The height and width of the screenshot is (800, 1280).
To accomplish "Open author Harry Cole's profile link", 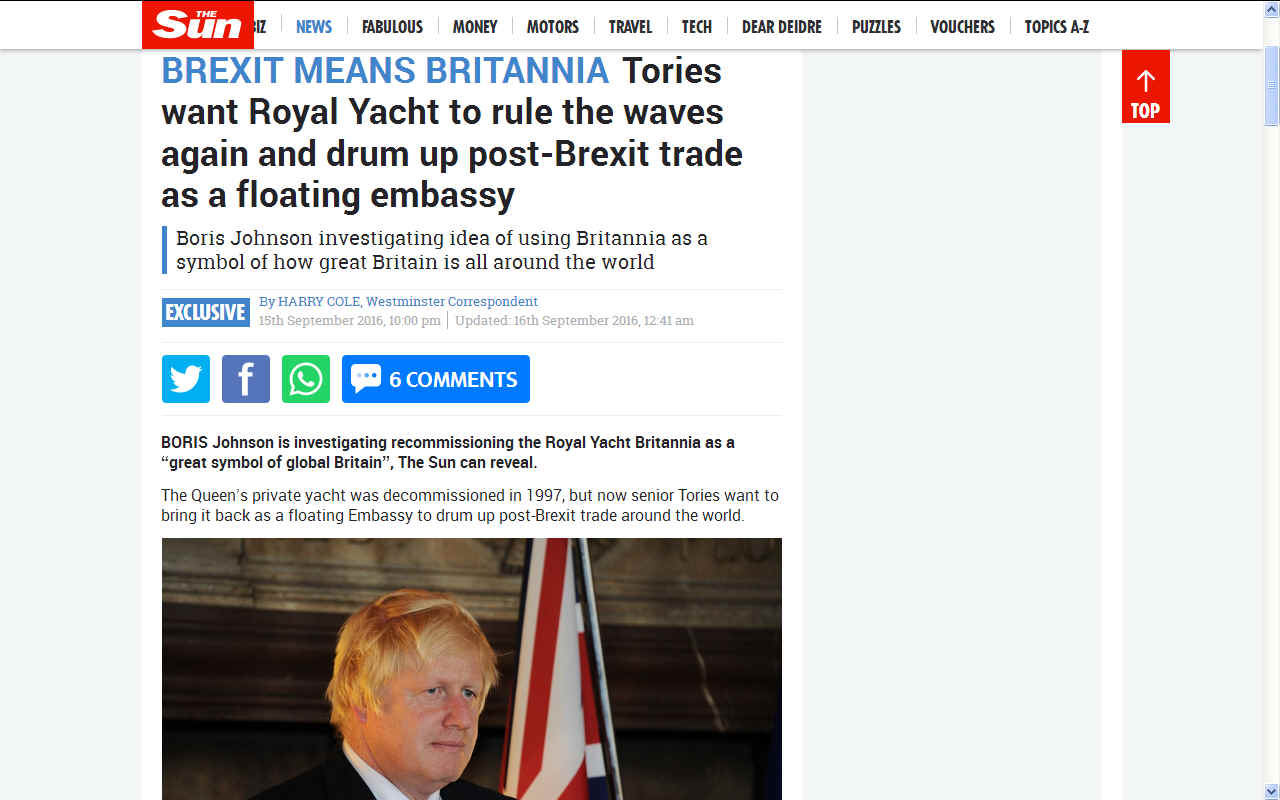I will pyautogui.click(x=319, y=301).
